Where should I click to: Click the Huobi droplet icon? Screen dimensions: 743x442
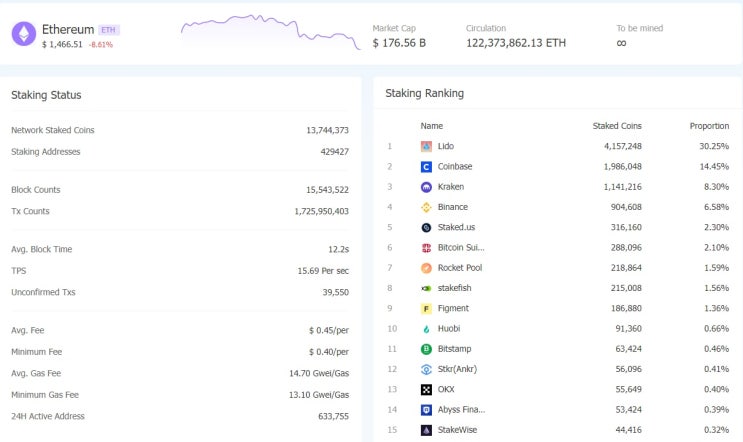point(426,329)
